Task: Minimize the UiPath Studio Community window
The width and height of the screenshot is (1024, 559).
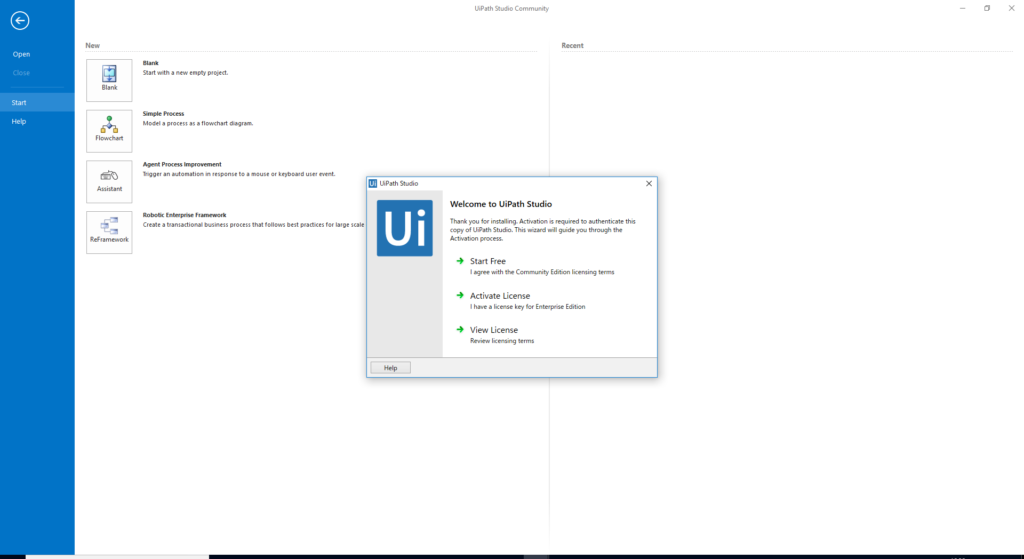Action: 963,8
